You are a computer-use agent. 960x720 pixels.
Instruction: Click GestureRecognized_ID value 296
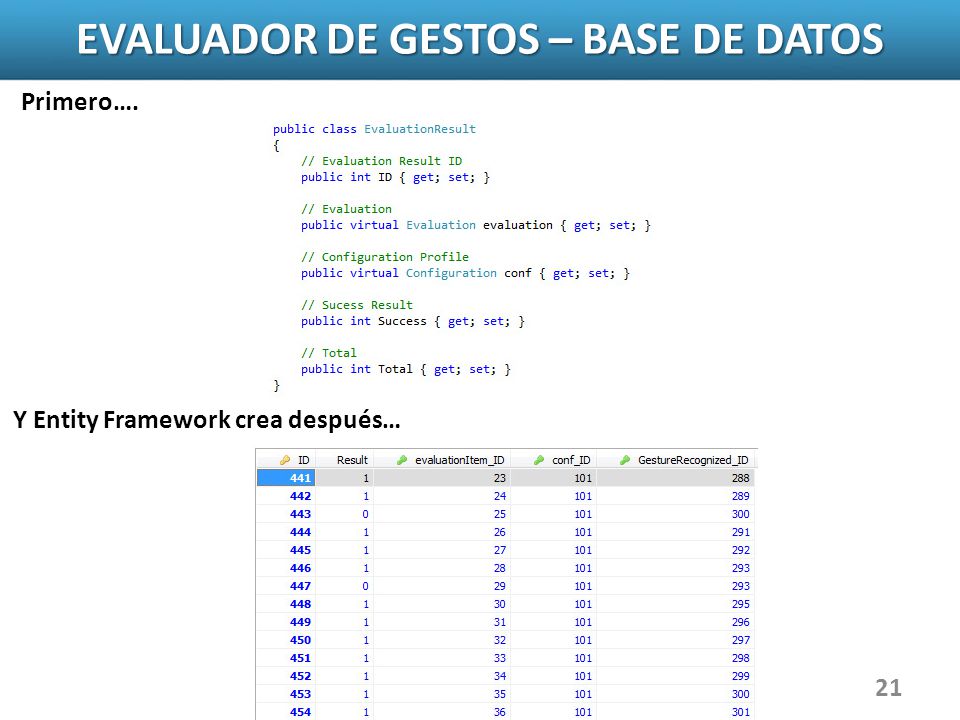click(x=740, y=622)
